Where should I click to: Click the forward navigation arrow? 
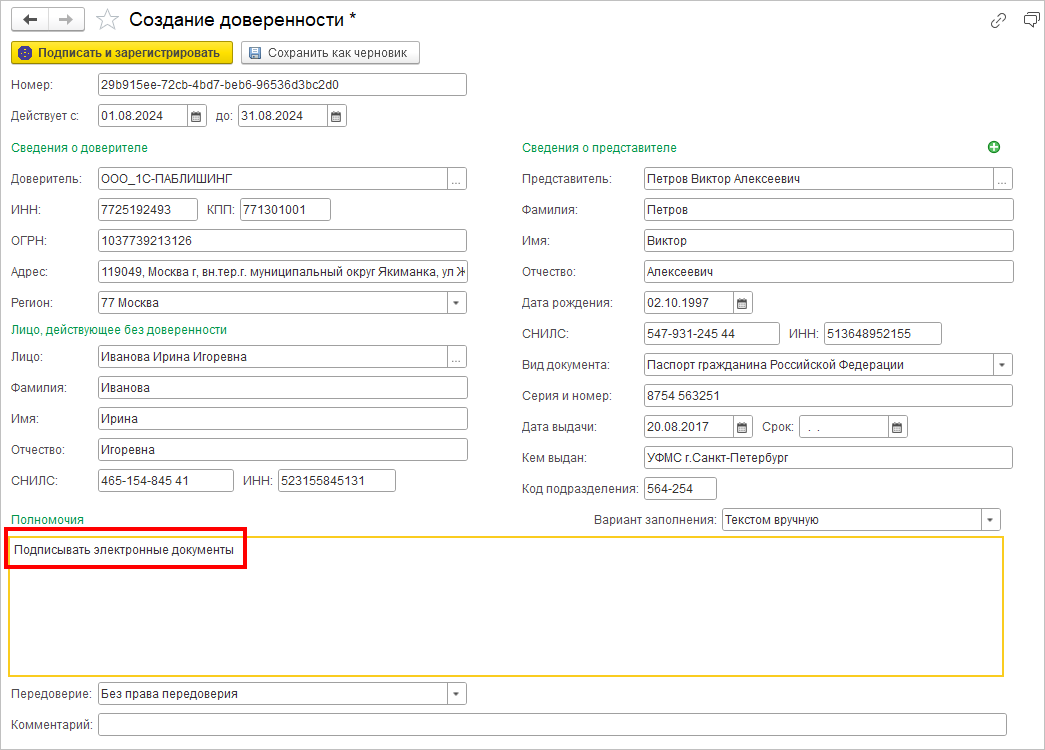pos(66,20)
